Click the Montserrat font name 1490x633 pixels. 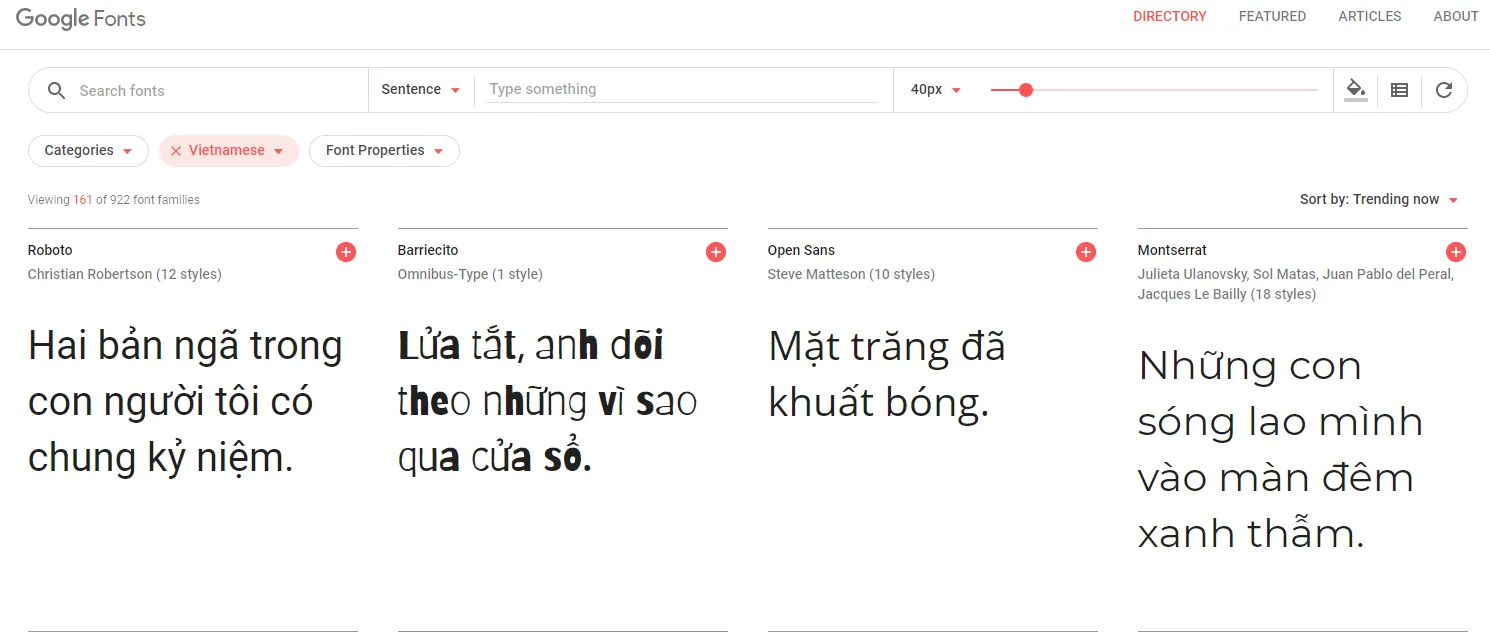[x=1172, y=250]
